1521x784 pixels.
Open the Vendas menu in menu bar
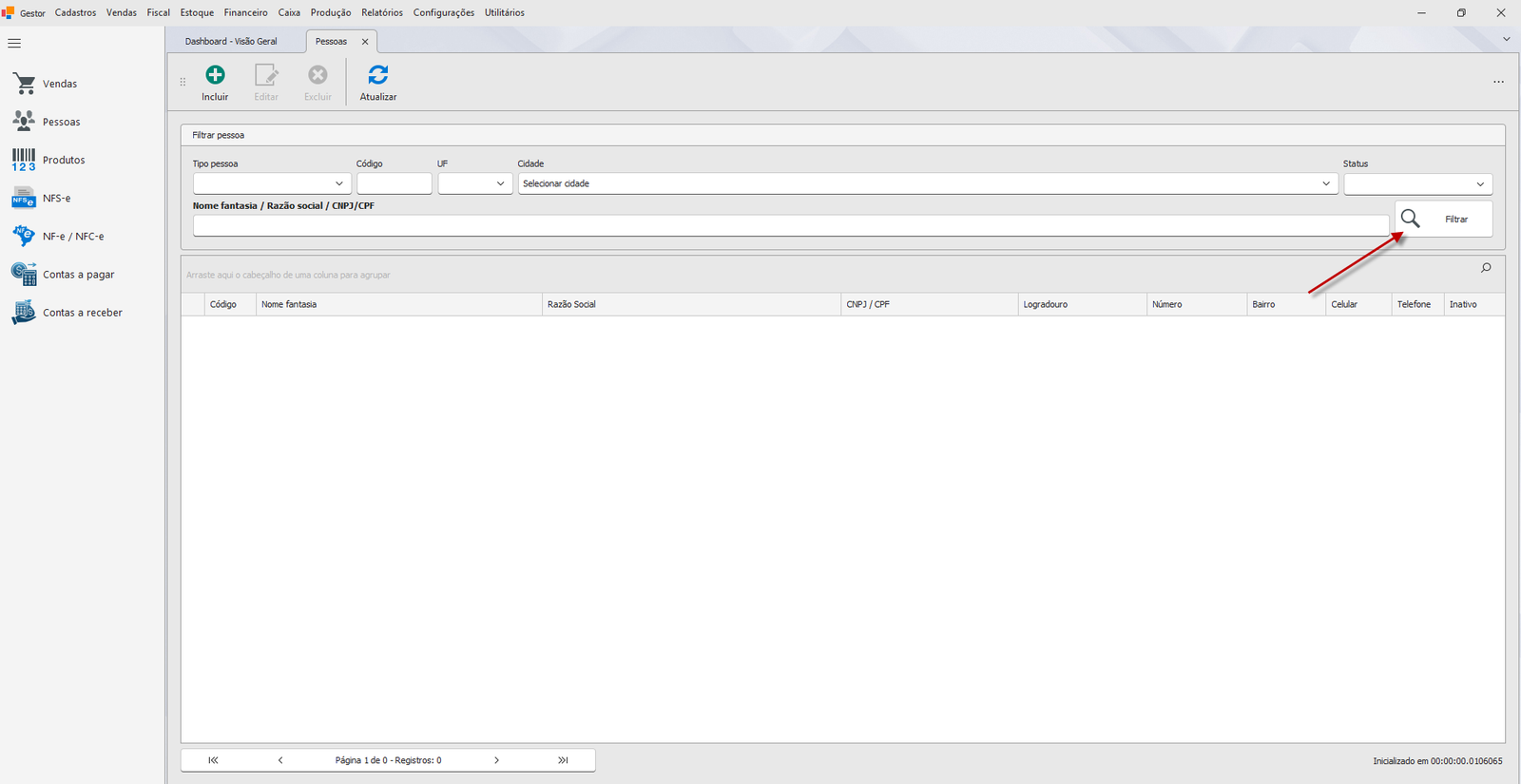click(122, 12)
